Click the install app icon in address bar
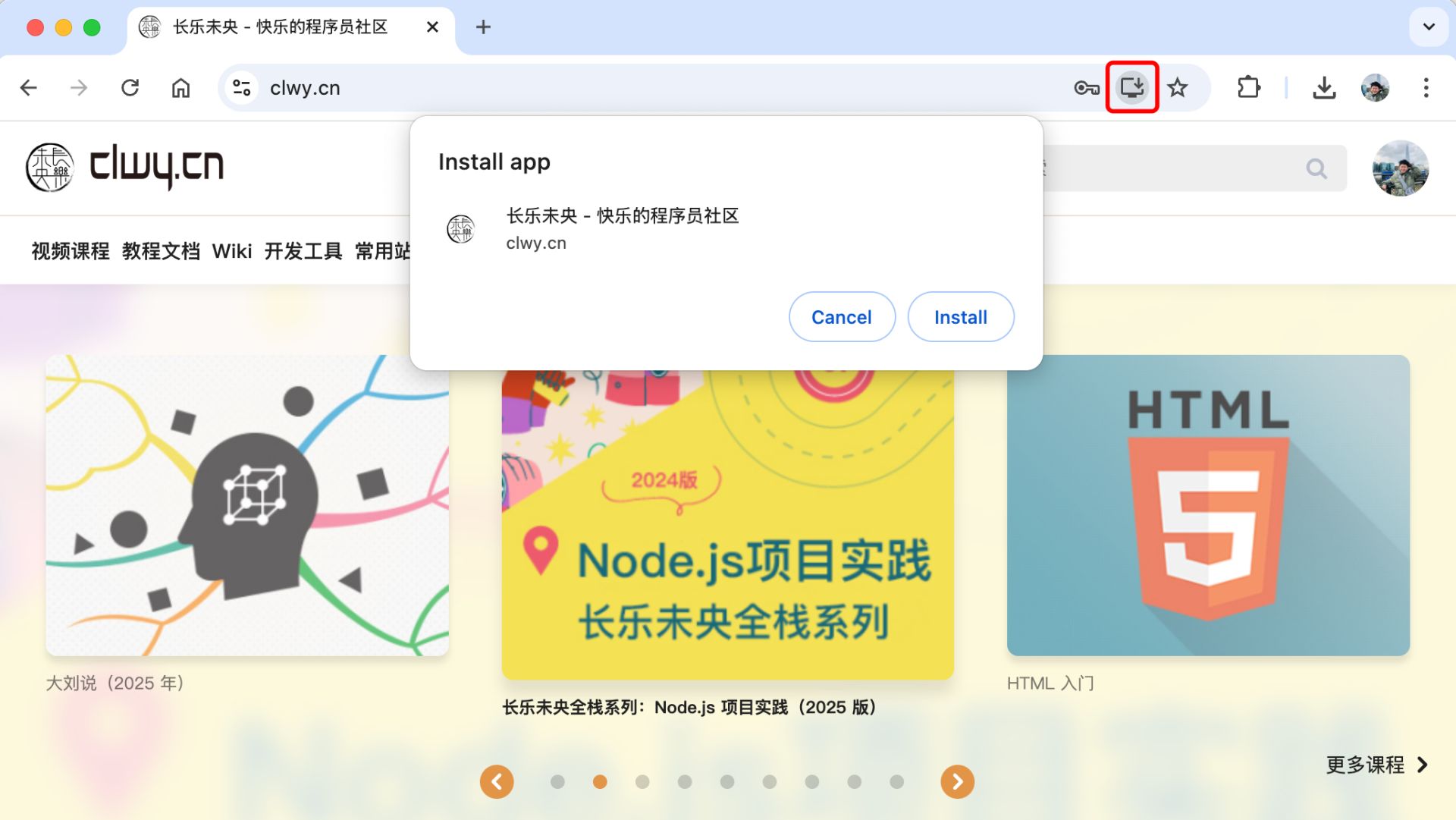The height and width of the screenshot is (820, 1456). 1132,87
